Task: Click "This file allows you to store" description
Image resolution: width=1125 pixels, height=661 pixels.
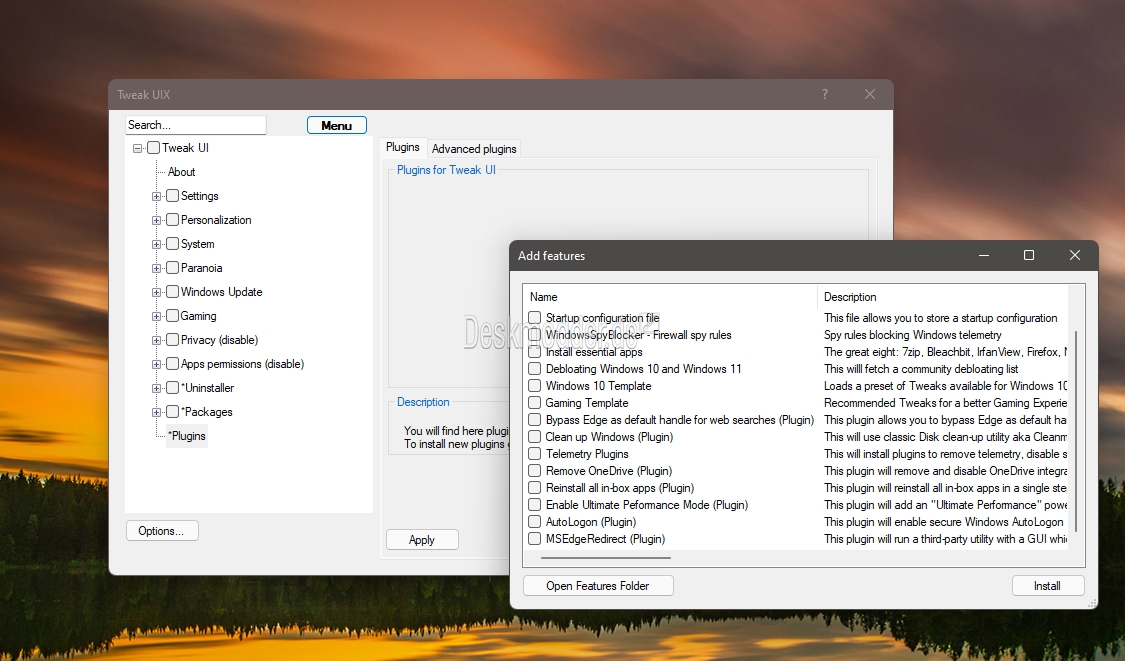Action: click(x=941, y=318)
